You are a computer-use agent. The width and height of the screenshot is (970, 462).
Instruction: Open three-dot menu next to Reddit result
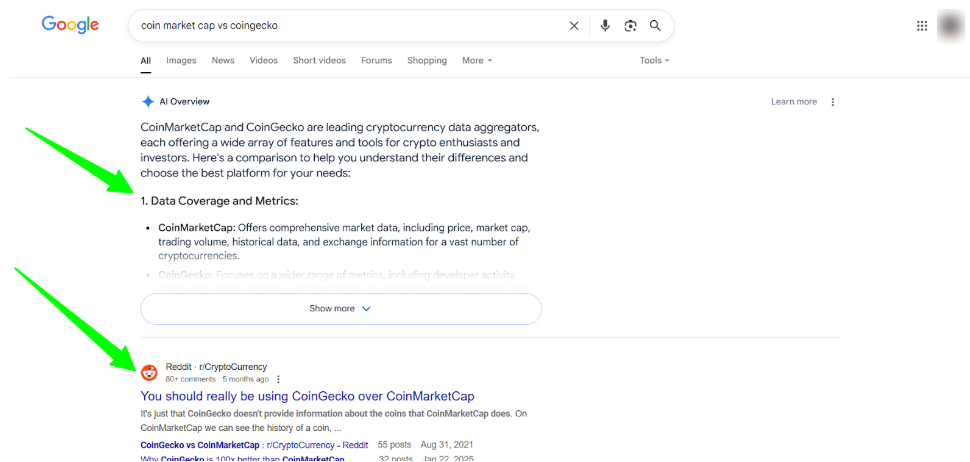tap(278, 379)
